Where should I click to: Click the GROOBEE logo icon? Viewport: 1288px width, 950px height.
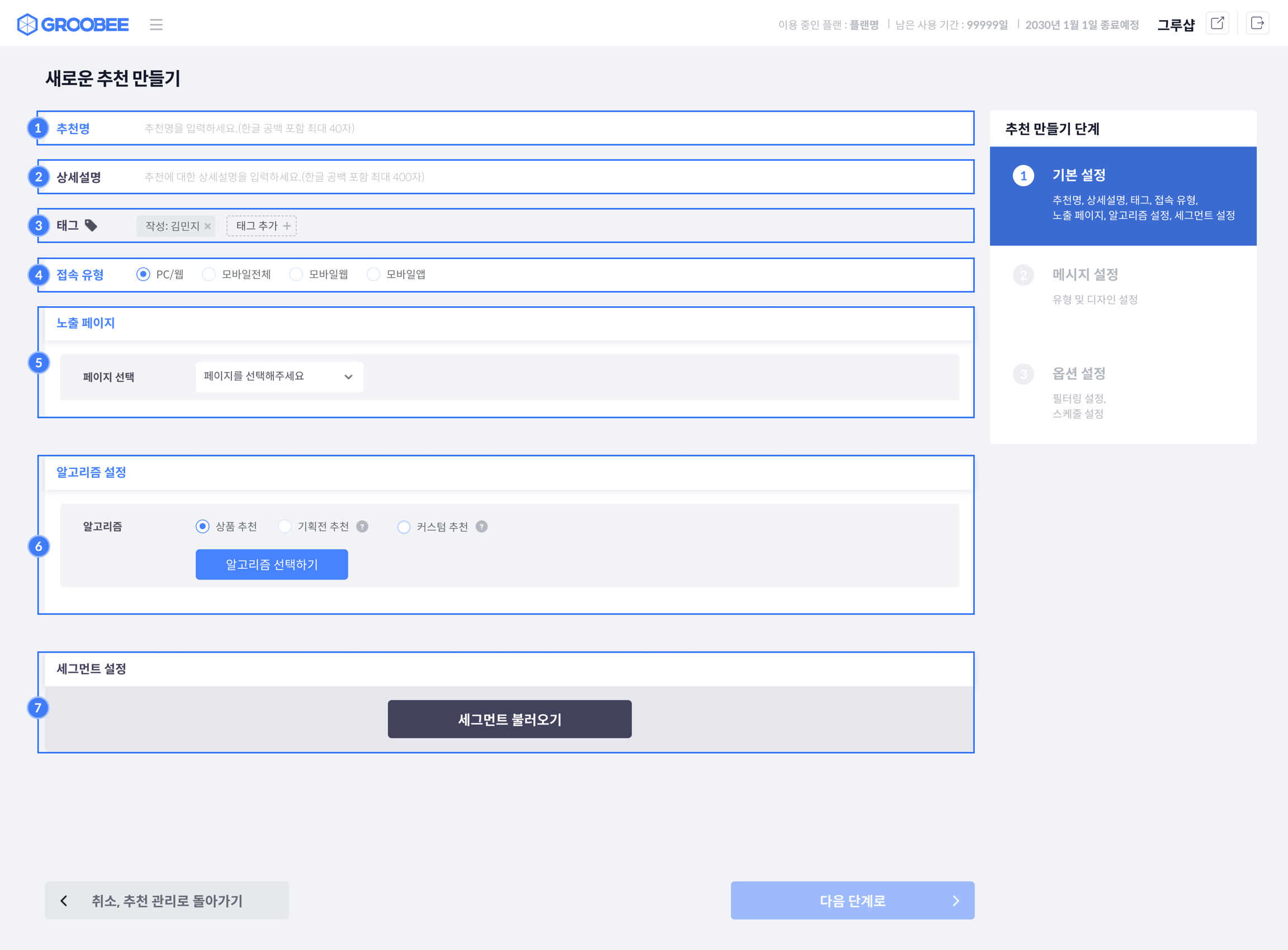[x=27, y=24]
